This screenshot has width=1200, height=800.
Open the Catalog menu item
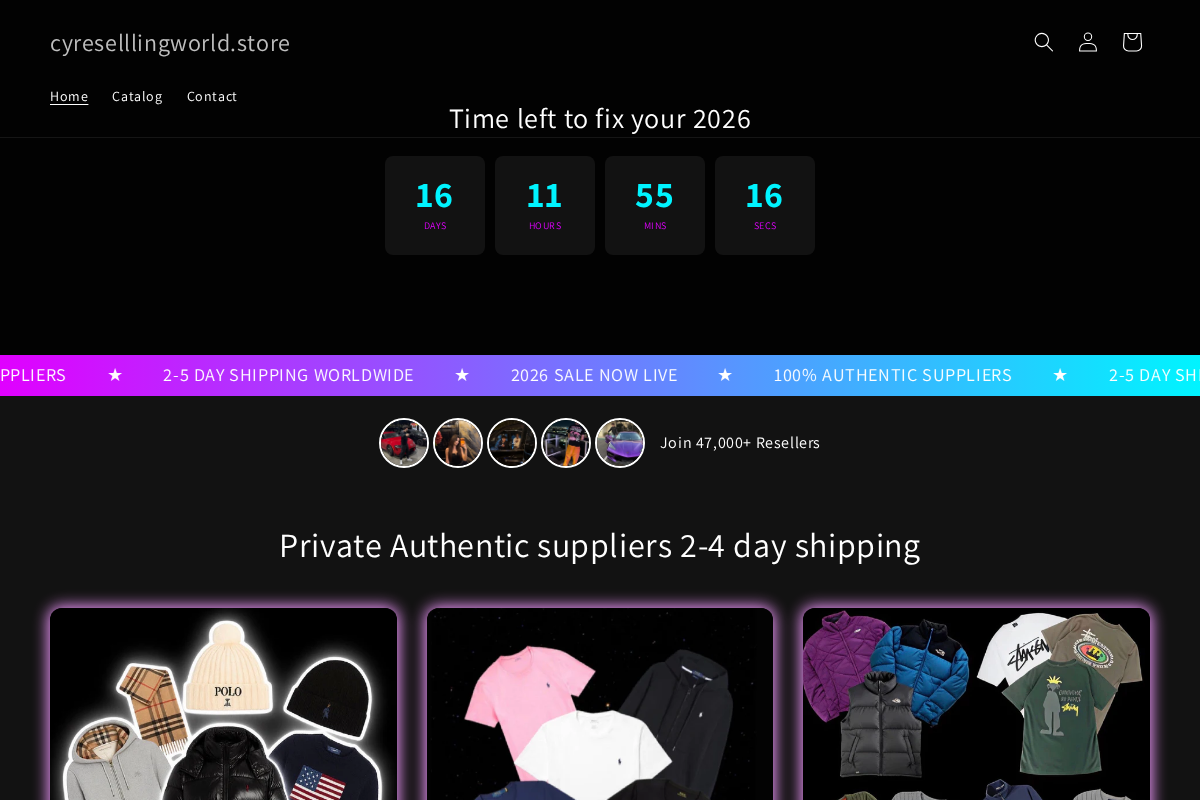click(137, 96)
